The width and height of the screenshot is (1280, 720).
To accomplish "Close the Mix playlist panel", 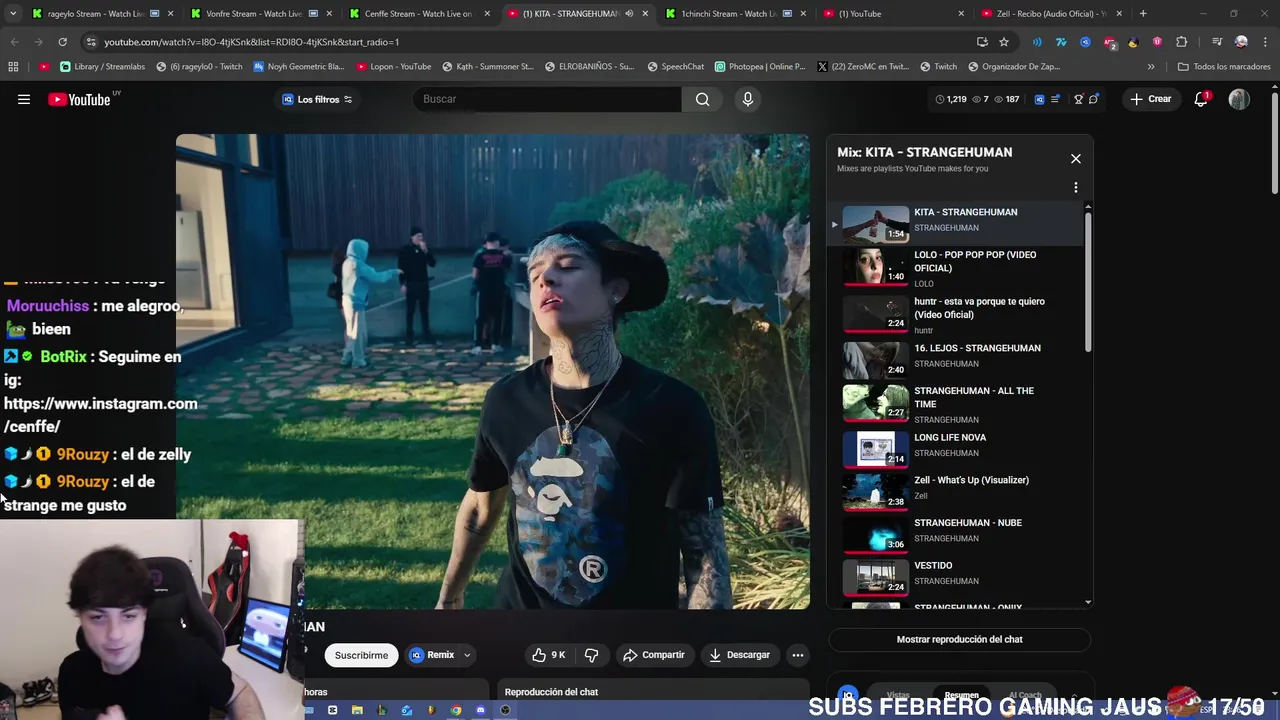I will pos(1076,159).
